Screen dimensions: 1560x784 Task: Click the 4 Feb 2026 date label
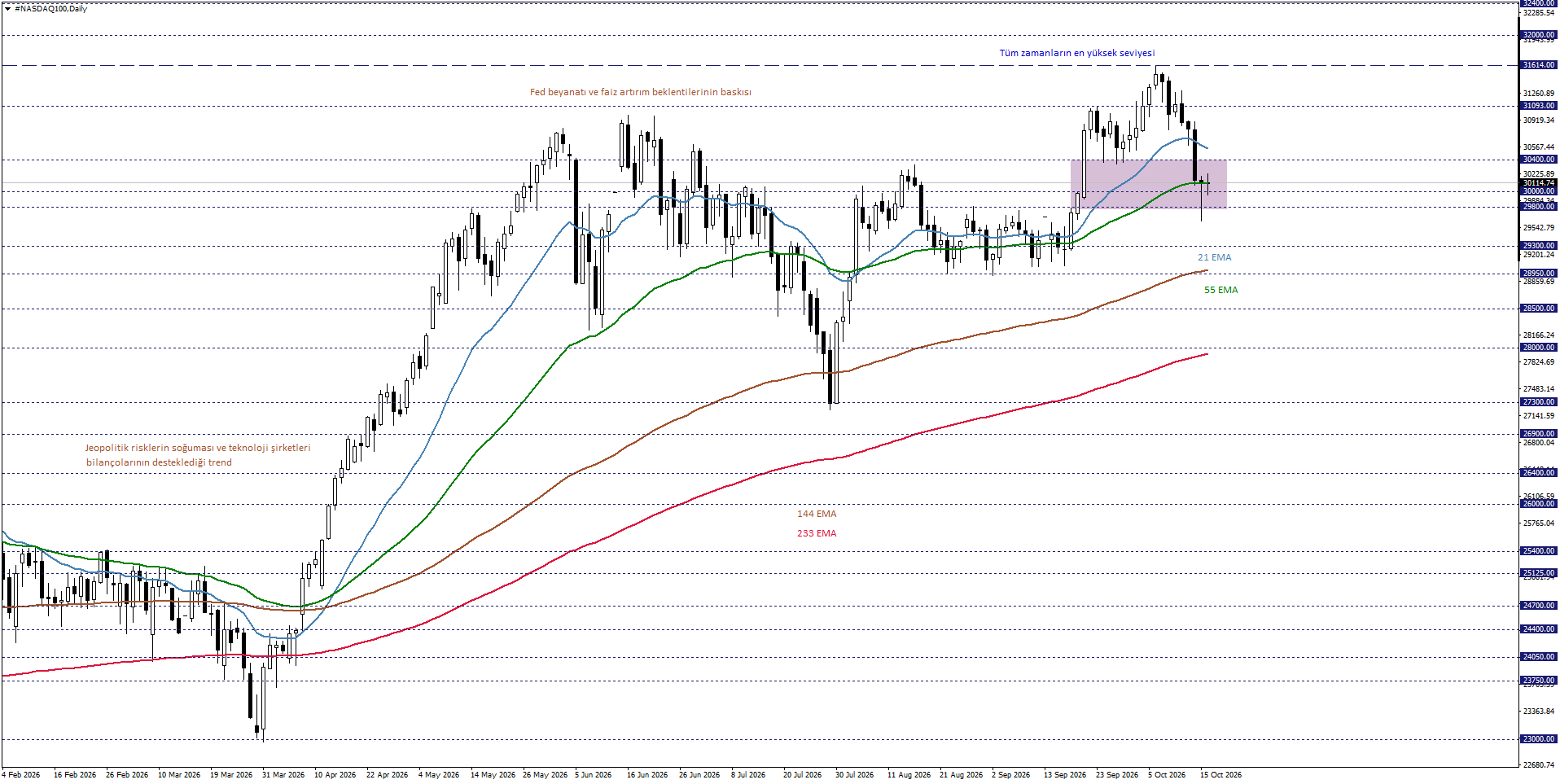click(21, 775)
